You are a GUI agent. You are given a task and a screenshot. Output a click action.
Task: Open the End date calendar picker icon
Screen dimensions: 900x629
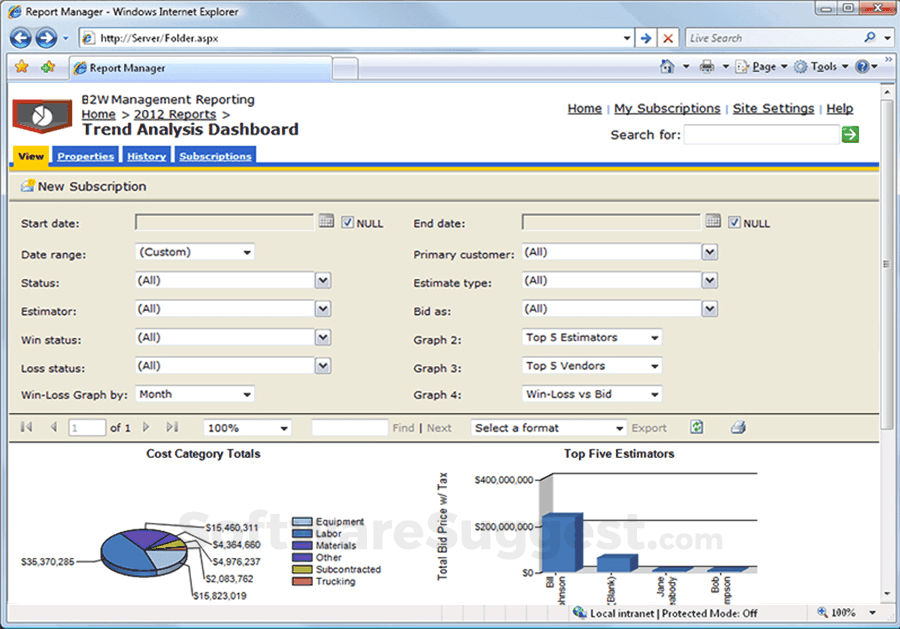point(713,222)
